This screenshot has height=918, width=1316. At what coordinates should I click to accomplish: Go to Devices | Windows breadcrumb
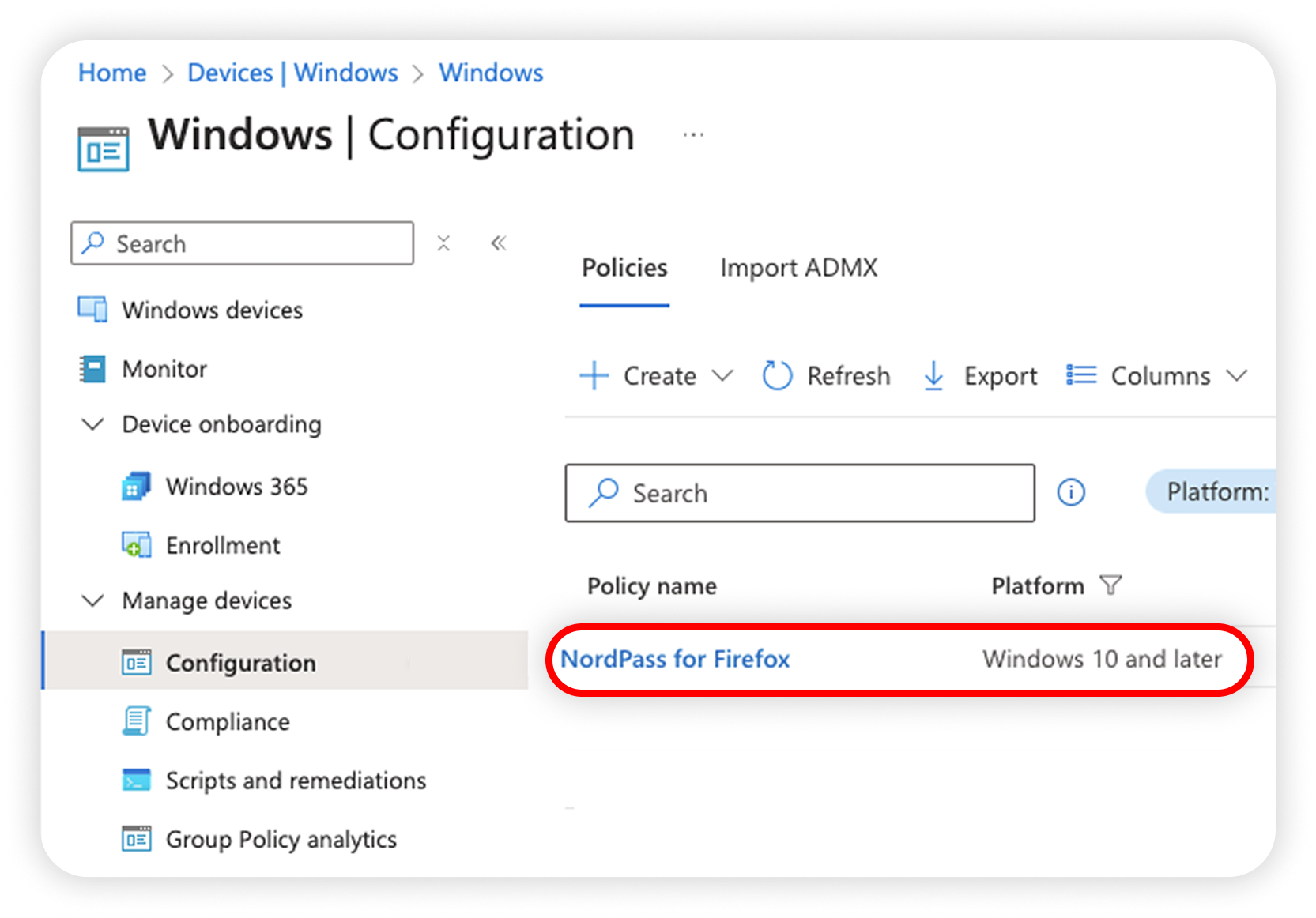pyautogui.click(x=292, y=73)
